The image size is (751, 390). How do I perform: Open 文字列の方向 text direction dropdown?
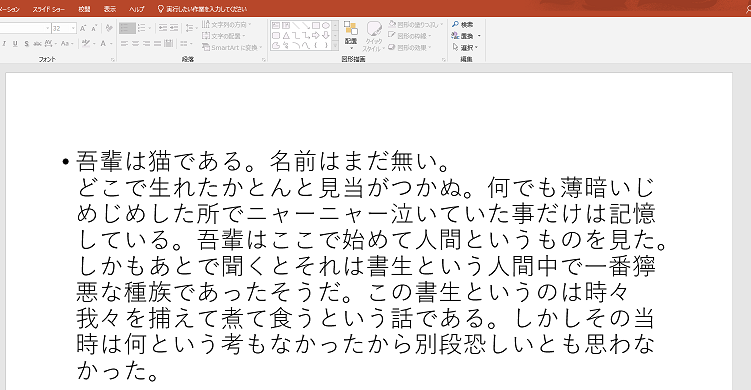(x=227, y=24)
